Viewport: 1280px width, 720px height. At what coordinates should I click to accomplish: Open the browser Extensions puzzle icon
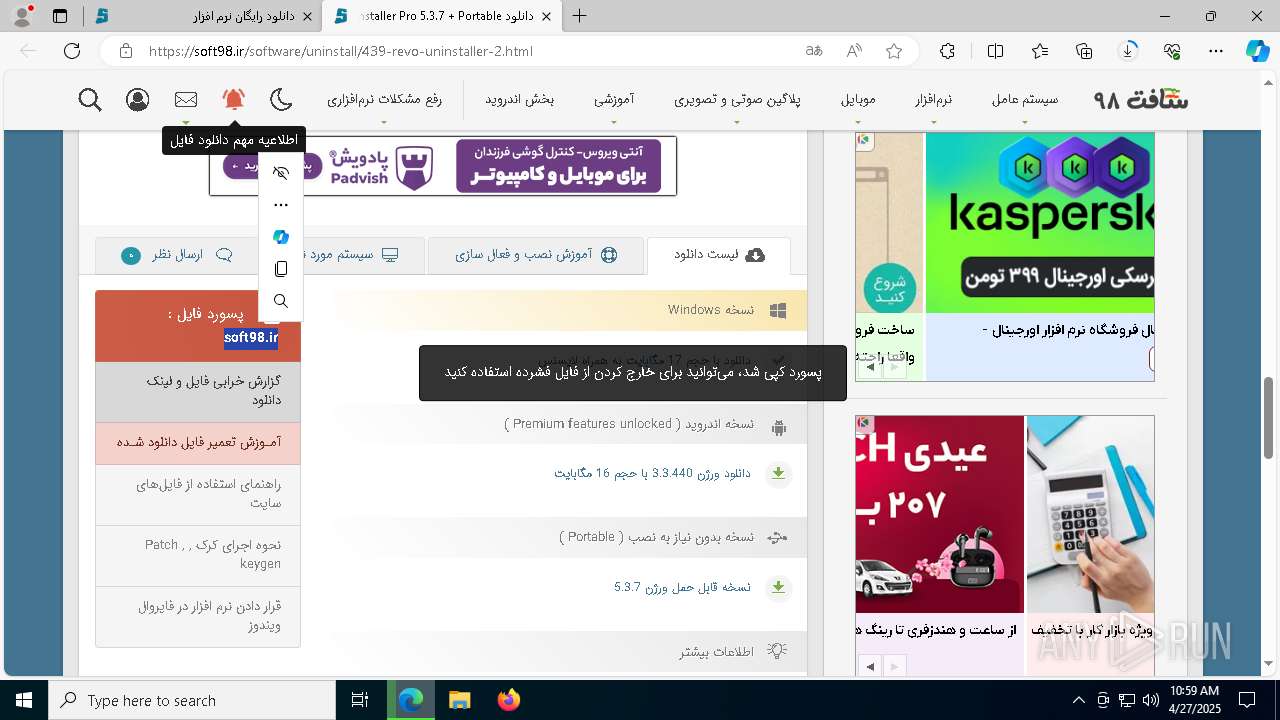point(947,51)
